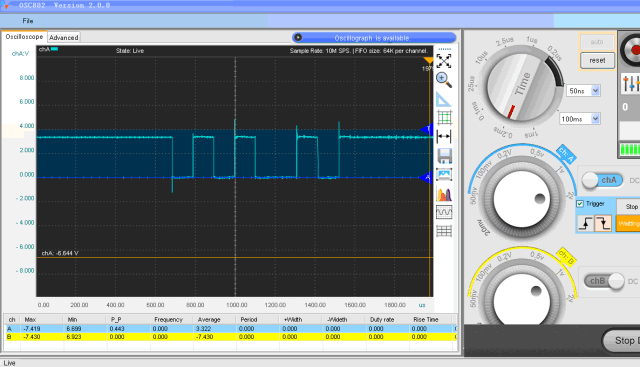Click the reset button
This screenshot has width=640, height=367.
coord(597,60)
